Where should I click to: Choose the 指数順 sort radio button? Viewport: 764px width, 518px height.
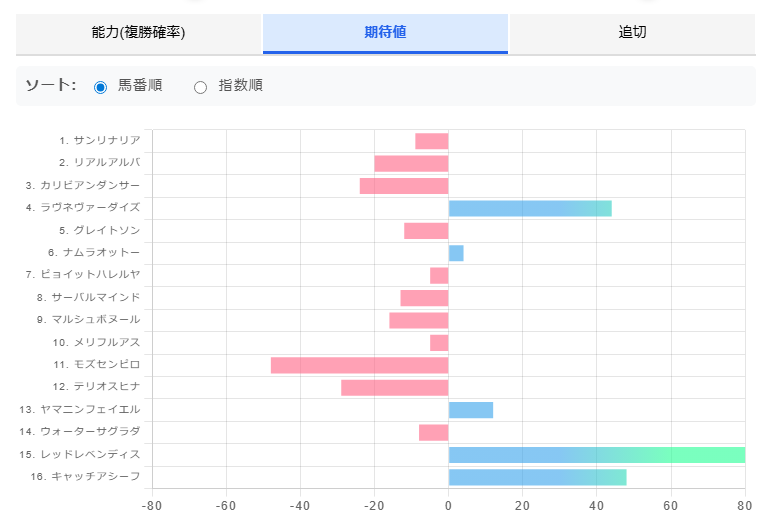tap(200, 87)
